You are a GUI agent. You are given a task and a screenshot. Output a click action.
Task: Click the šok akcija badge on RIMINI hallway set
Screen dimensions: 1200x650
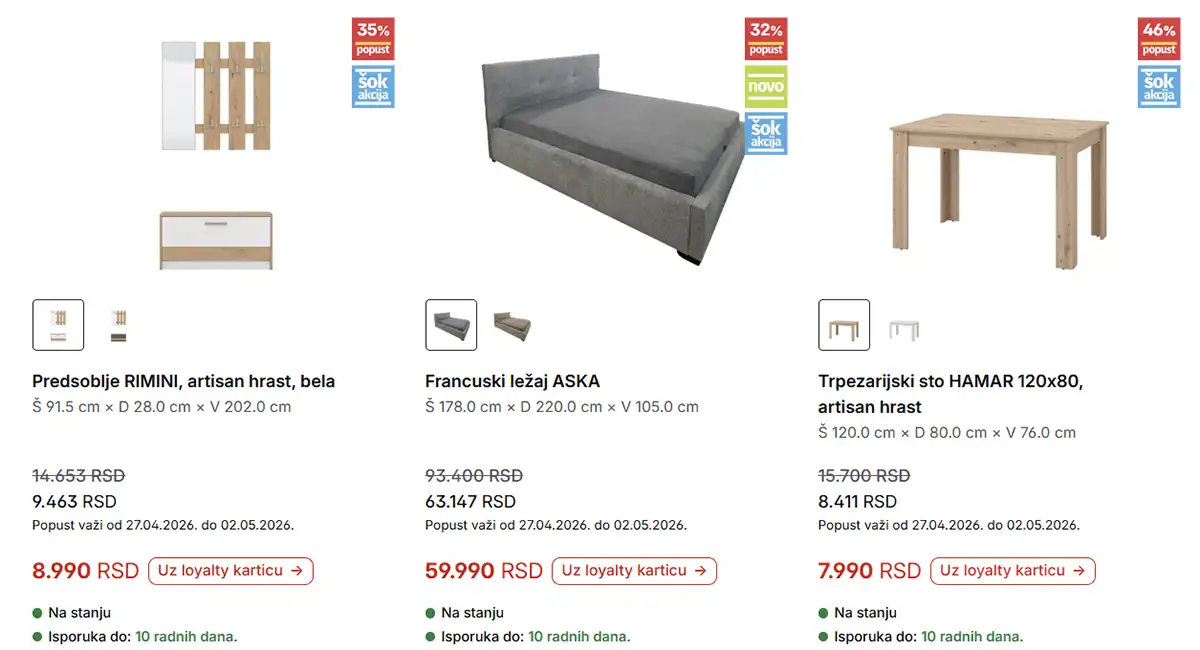click(x=373, y=87)
